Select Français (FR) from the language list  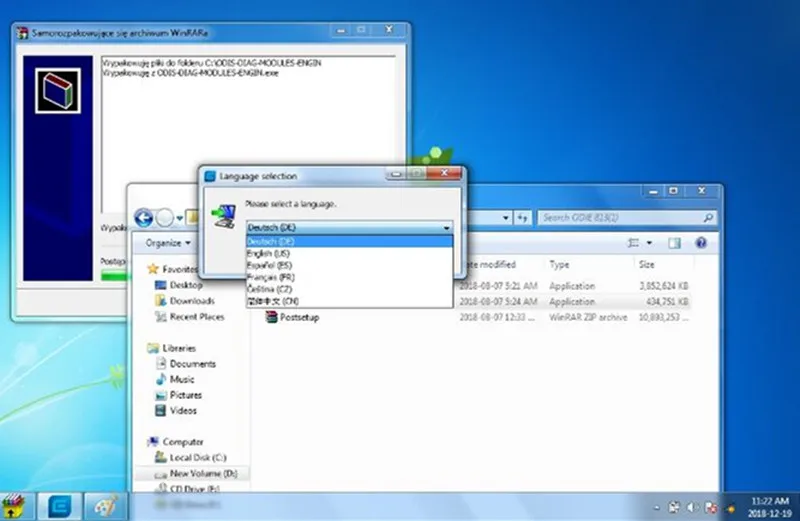(x=349, y=277)
